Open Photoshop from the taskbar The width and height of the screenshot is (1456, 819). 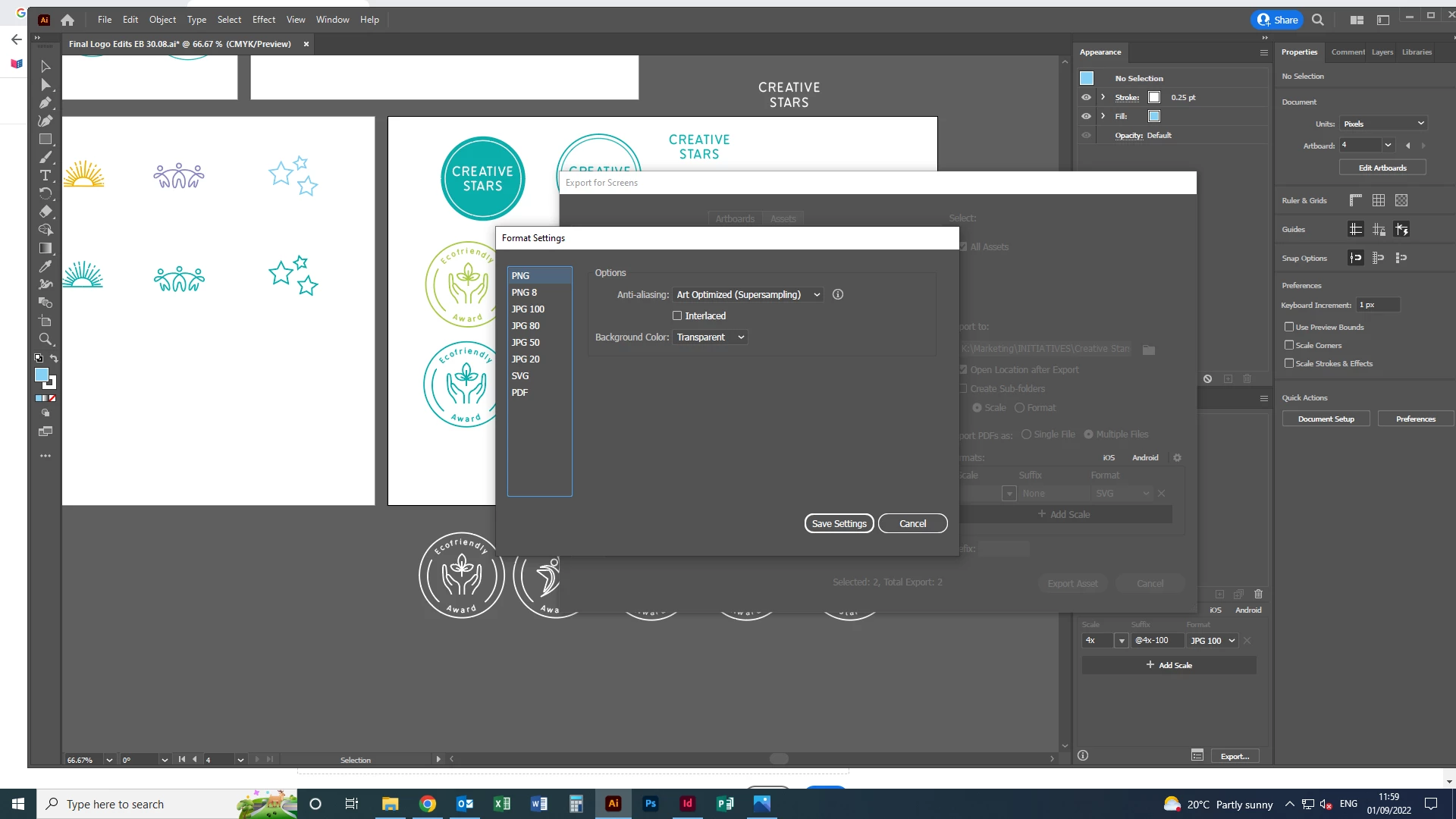point(650,804)
